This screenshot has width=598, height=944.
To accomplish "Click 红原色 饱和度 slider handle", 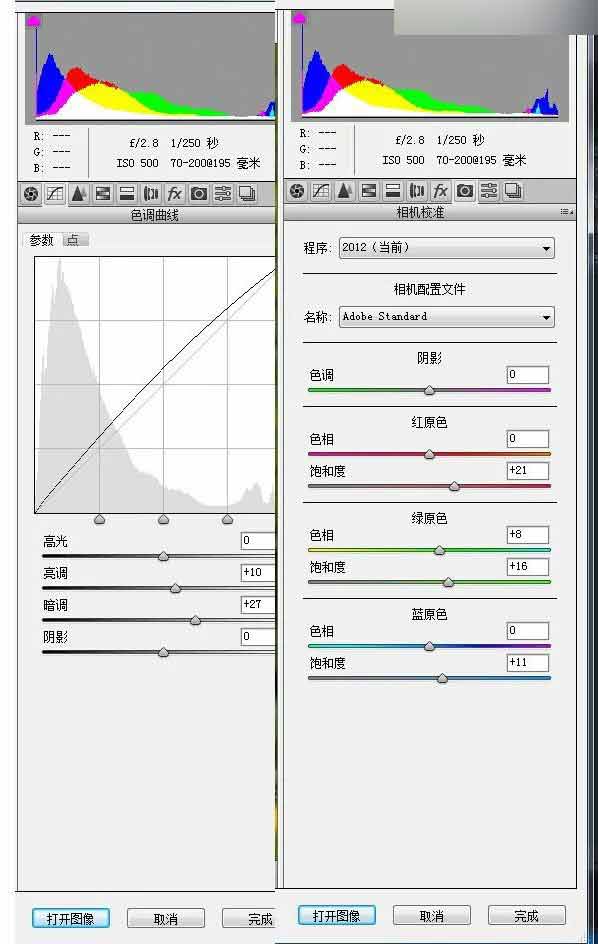I will [455, 486].
